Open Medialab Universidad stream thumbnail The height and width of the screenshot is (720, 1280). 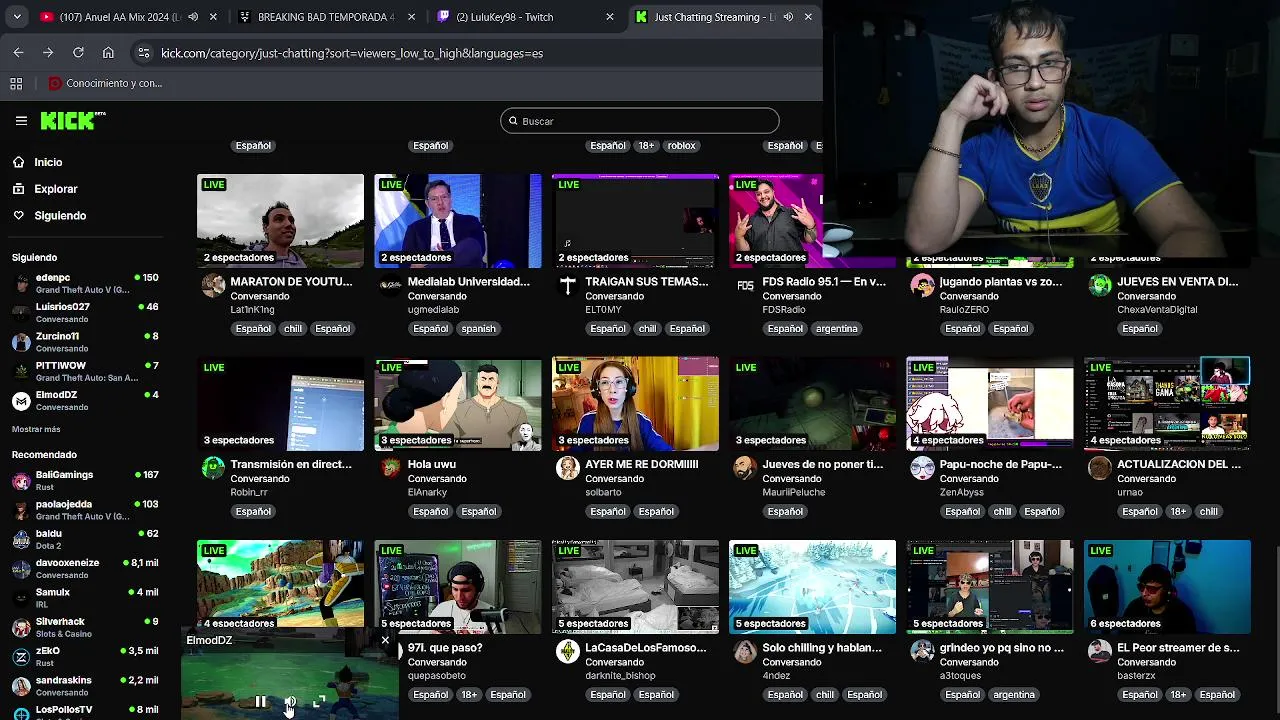click(x=458, y=221)
